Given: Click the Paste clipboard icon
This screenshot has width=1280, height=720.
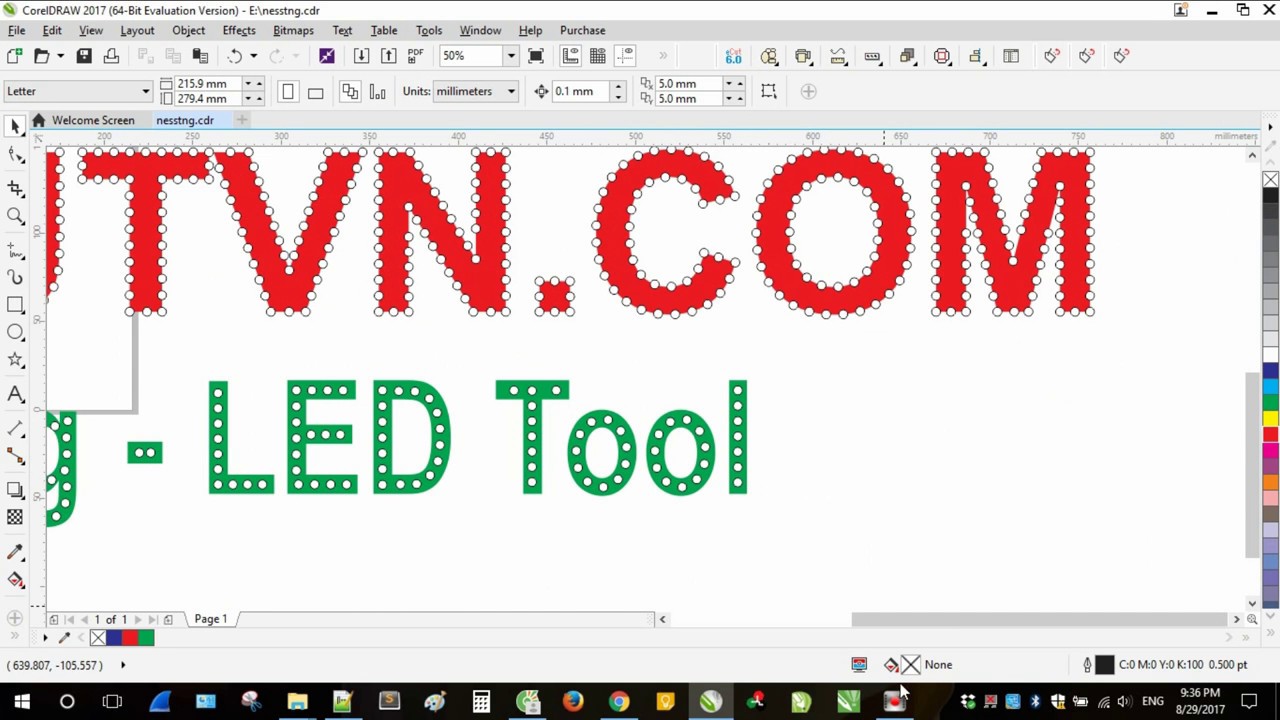Looking at the screenshot, I should 200,56.
